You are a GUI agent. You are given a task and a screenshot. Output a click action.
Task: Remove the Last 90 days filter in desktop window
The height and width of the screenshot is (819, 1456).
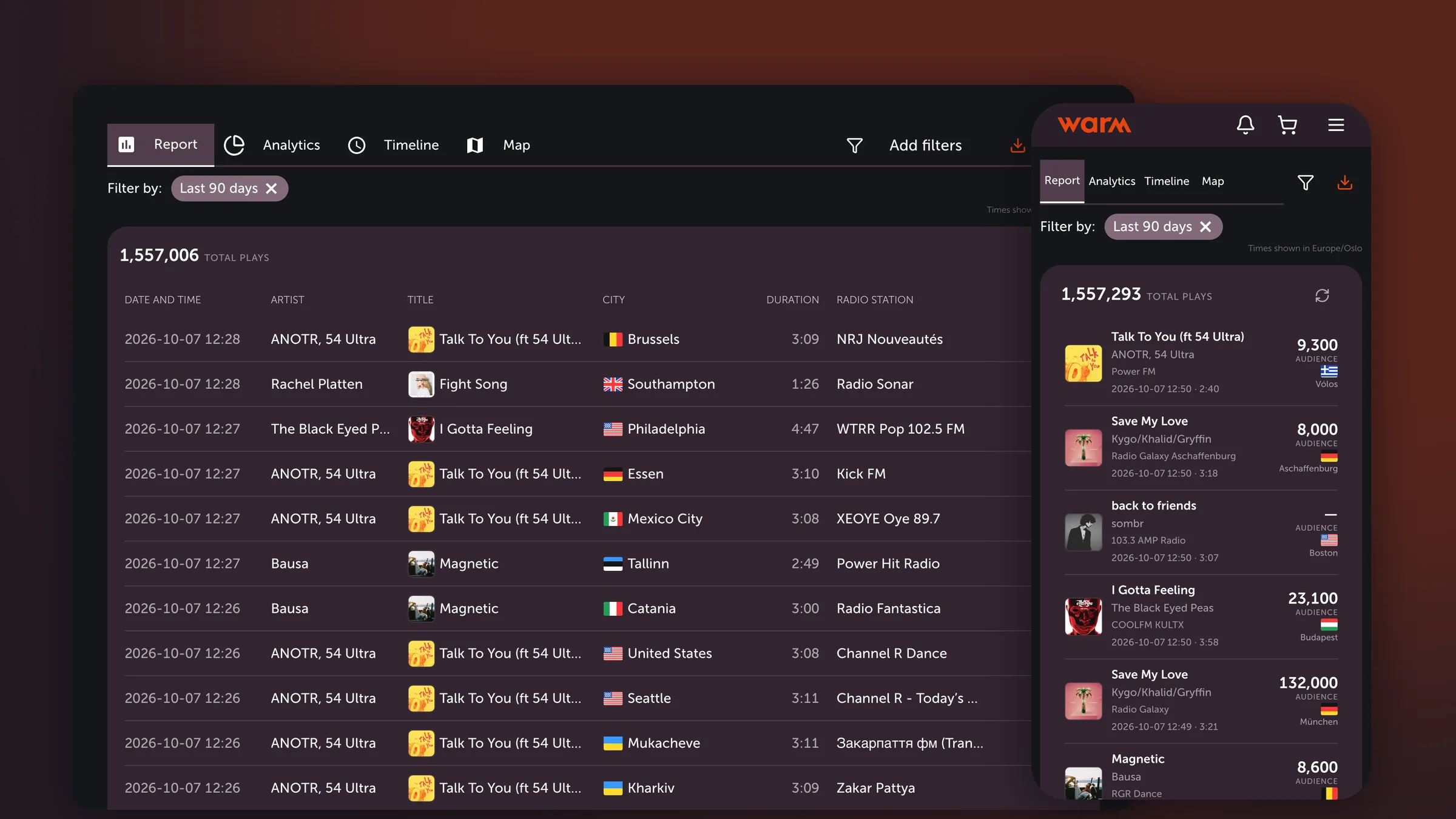pyautogui.click(x=271, y=189)
